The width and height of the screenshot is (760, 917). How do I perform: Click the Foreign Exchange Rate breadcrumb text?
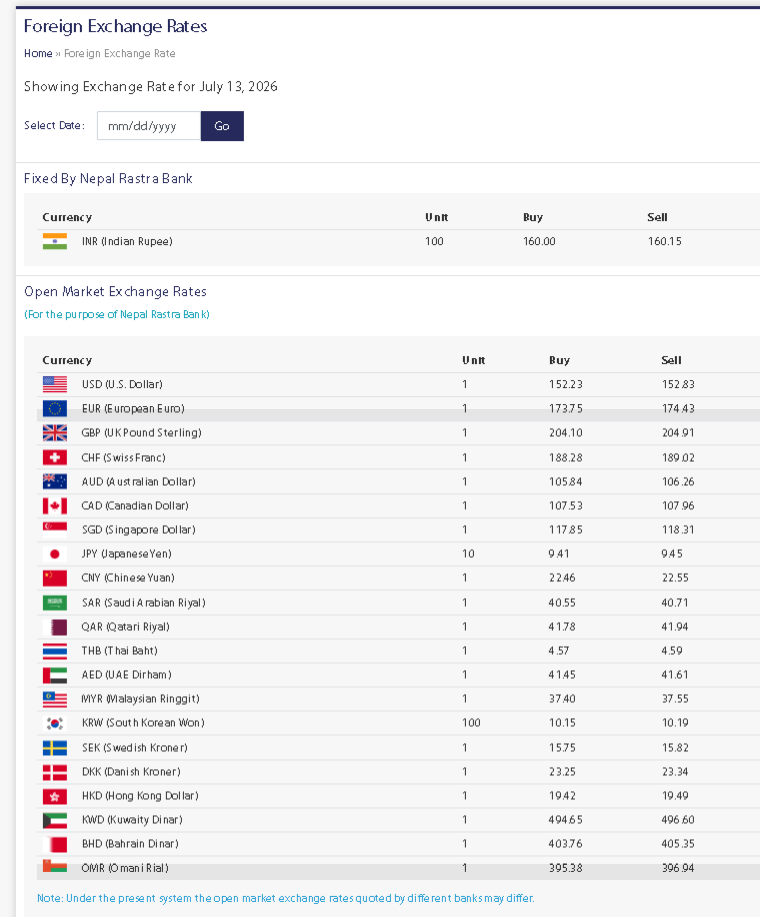120,53
